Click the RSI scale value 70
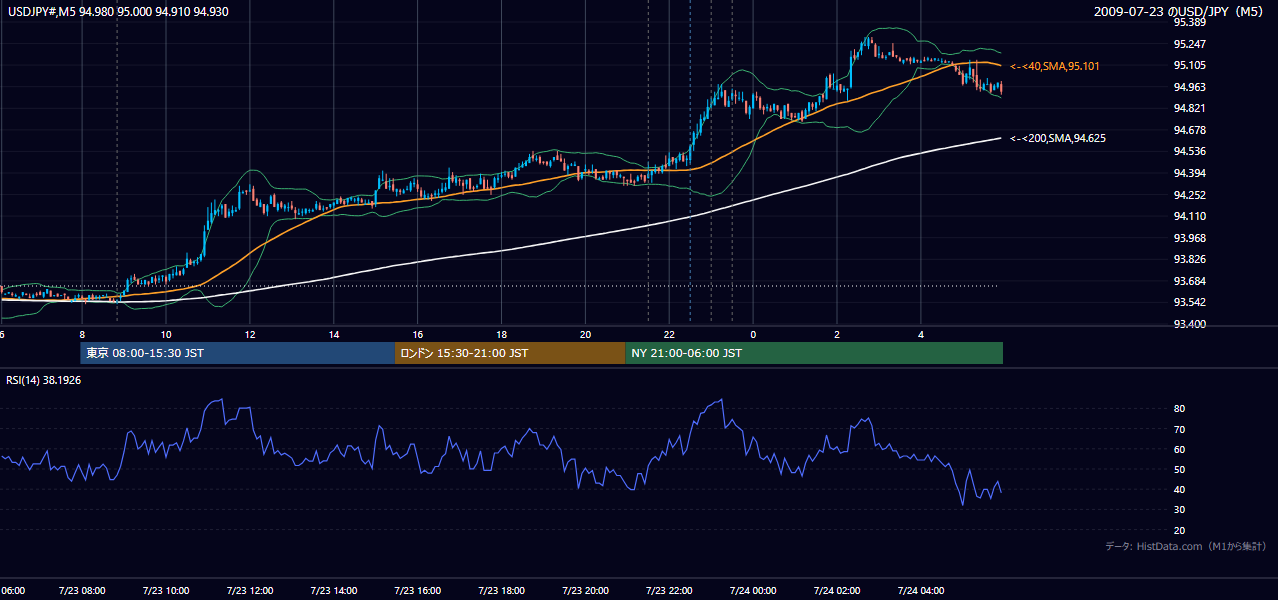Viewport: 1278px width, 600px height. 1180,429
